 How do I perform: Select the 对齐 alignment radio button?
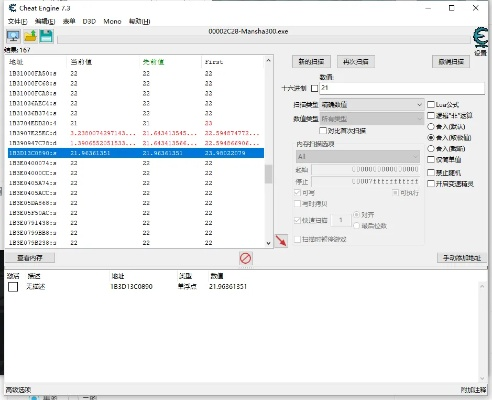[x=356, y=215]
